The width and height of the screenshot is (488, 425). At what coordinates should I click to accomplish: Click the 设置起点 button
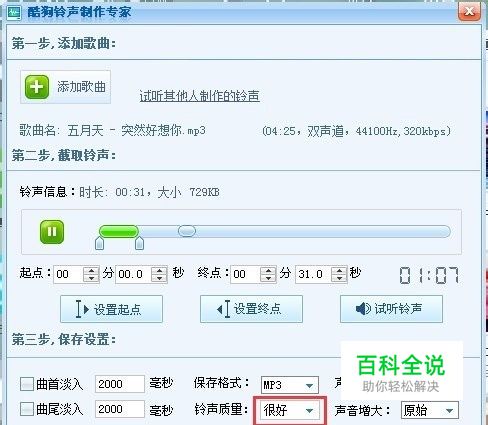tap(111, 309)
